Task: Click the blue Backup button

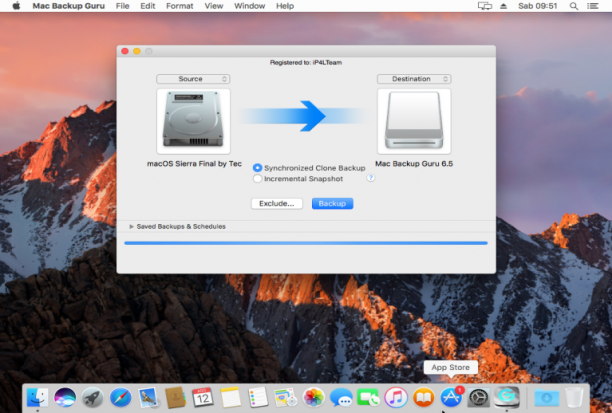Action: 332,203
